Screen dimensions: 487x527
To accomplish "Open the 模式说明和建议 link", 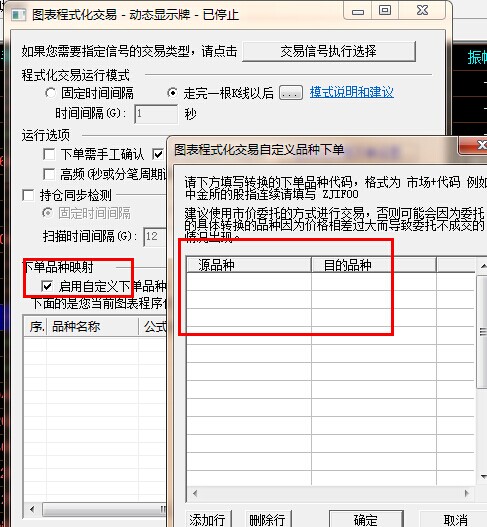I will pos(352,92).
